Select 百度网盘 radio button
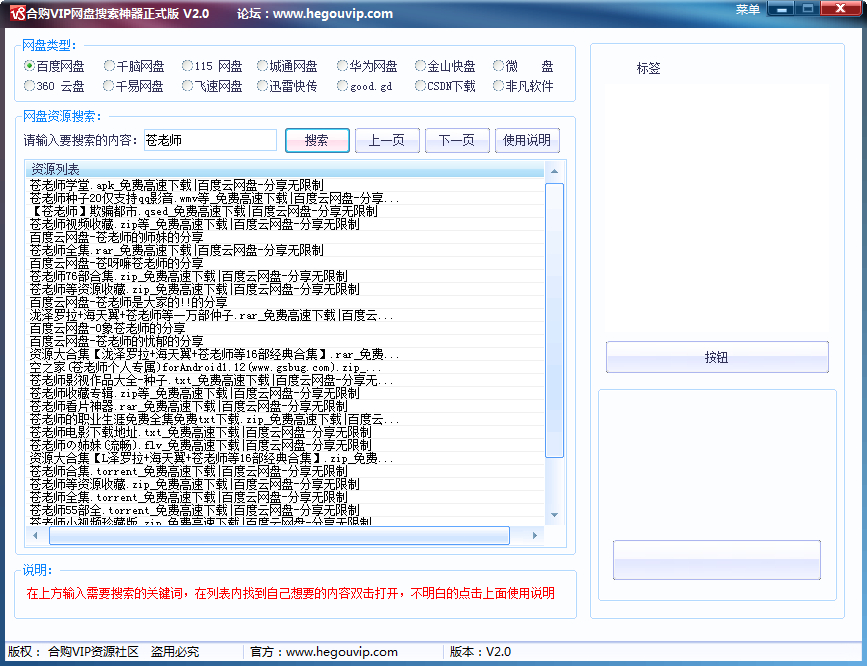This screenshot has height=666, width=867. click(54, 66)
